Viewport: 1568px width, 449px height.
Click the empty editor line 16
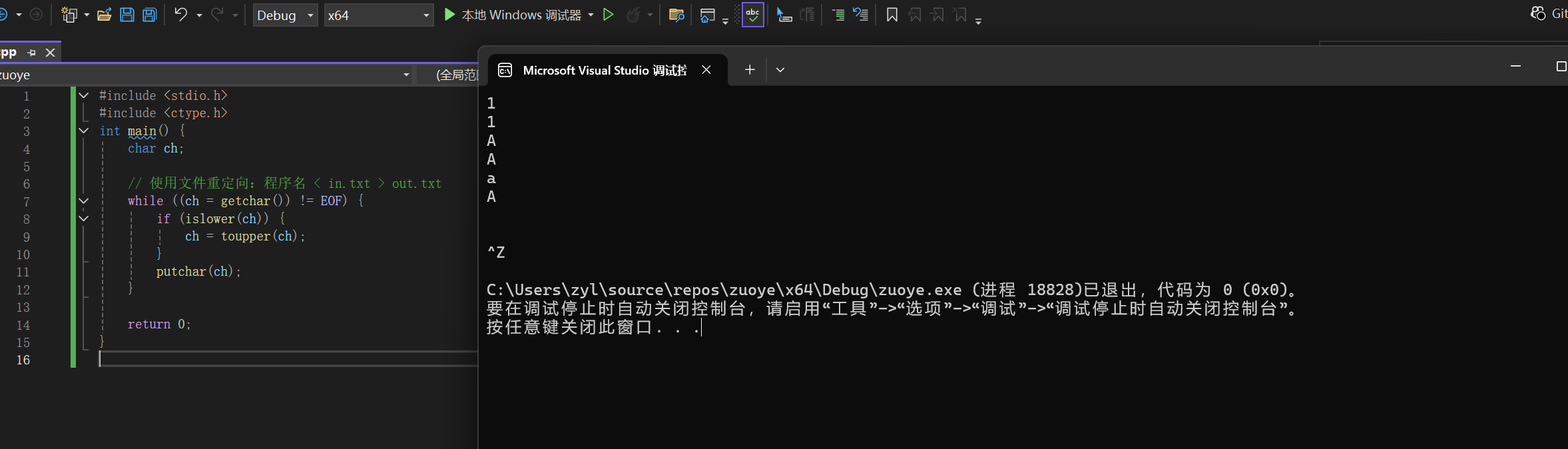click(x=288, y=359)
